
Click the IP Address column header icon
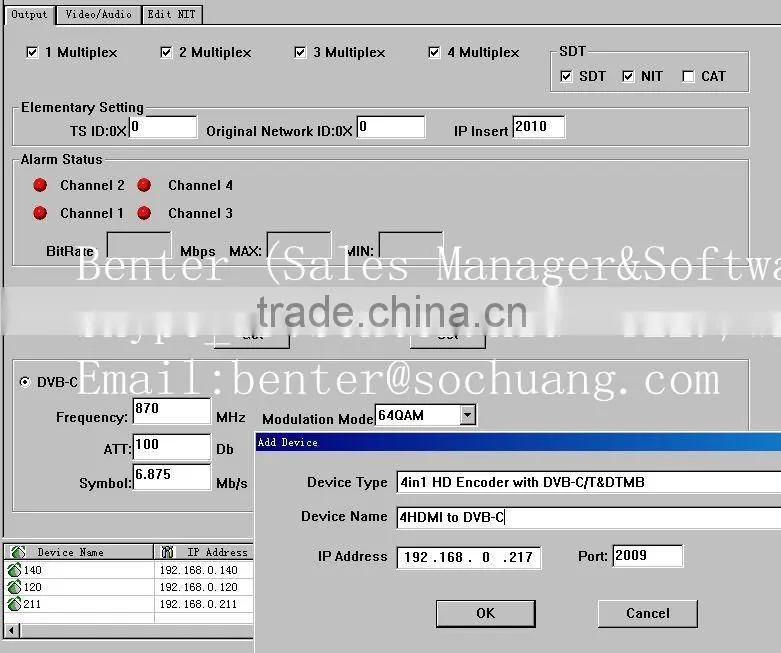click(x=167, y=552)
